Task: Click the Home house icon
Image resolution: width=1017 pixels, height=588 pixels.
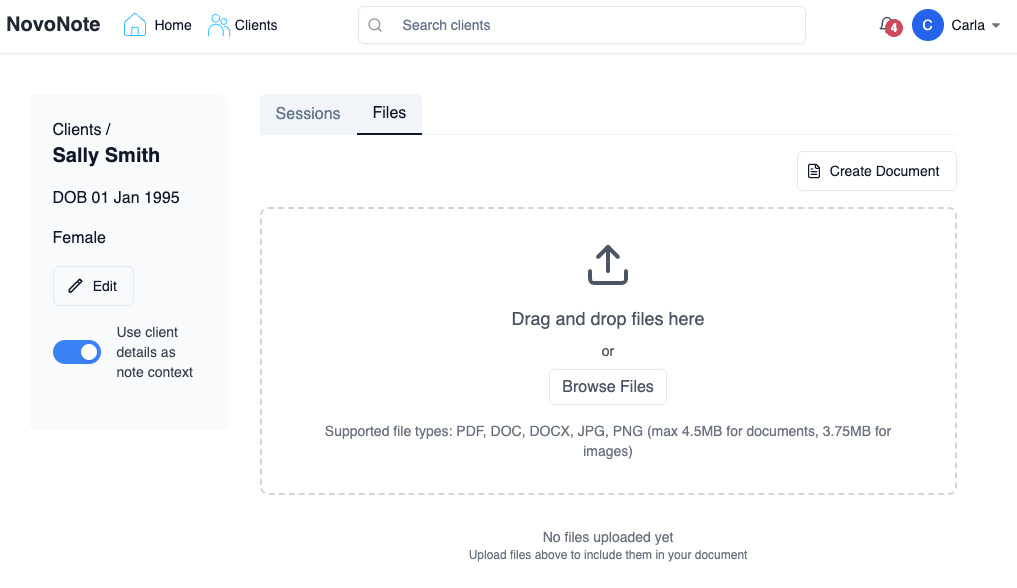Action: pyautogui.click(x=134, y=25)
